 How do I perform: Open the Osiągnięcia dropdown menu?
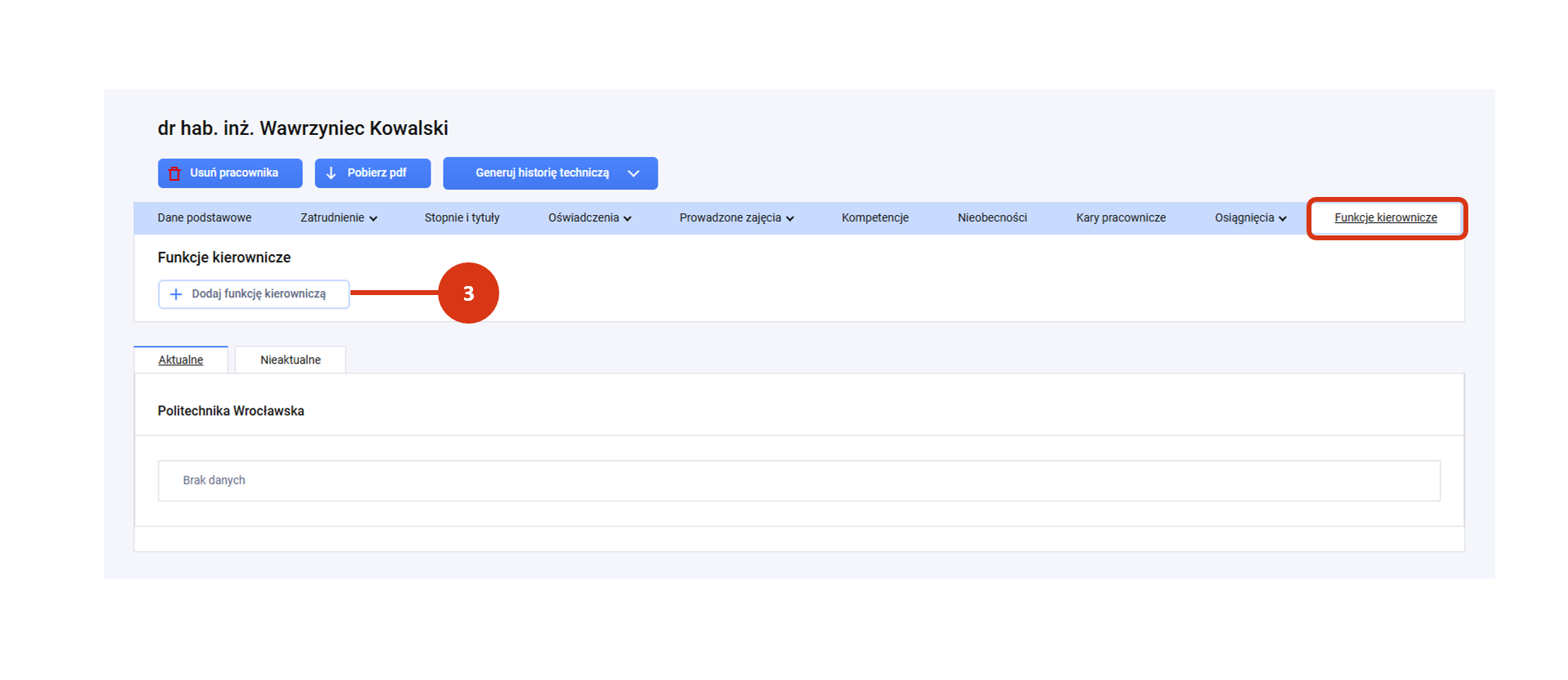coord(1250,218)
